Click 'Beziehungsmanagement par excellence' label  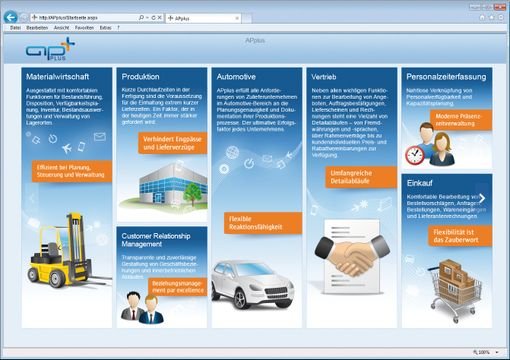point(178,287)
